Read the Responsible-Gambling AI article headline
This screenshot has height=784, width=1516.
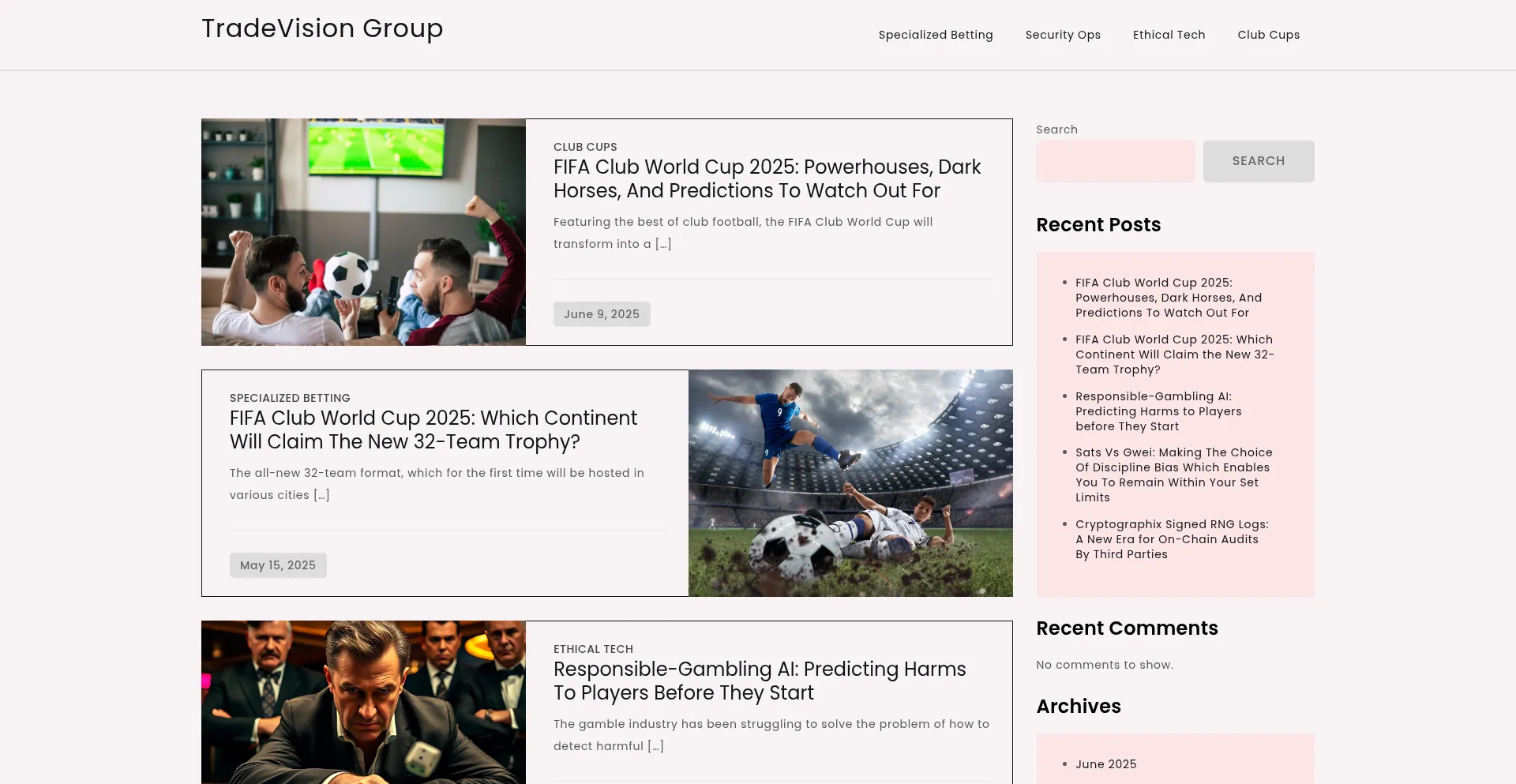pos(759,681)
